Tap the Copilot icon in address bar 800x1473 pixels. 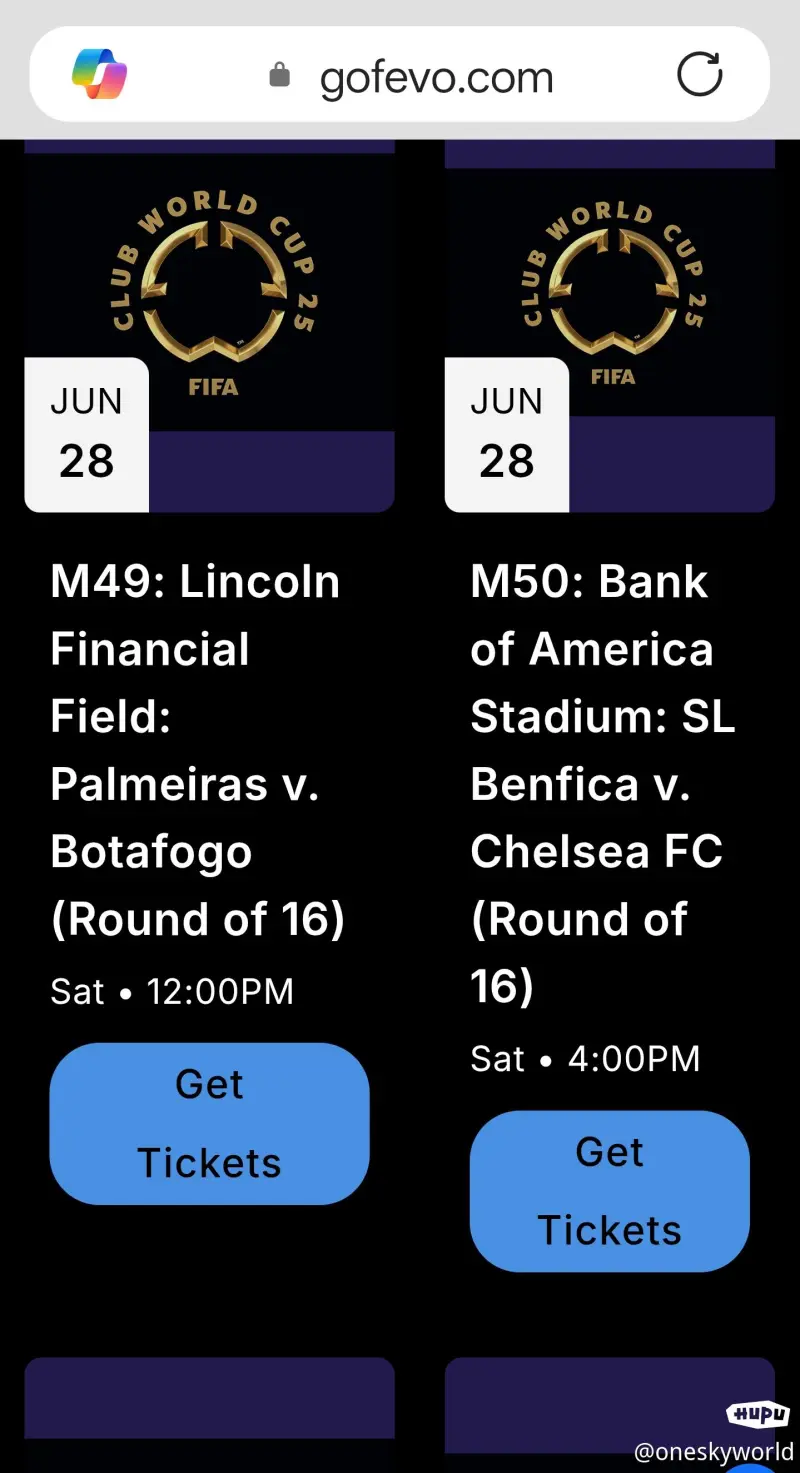tap(99, 74)
